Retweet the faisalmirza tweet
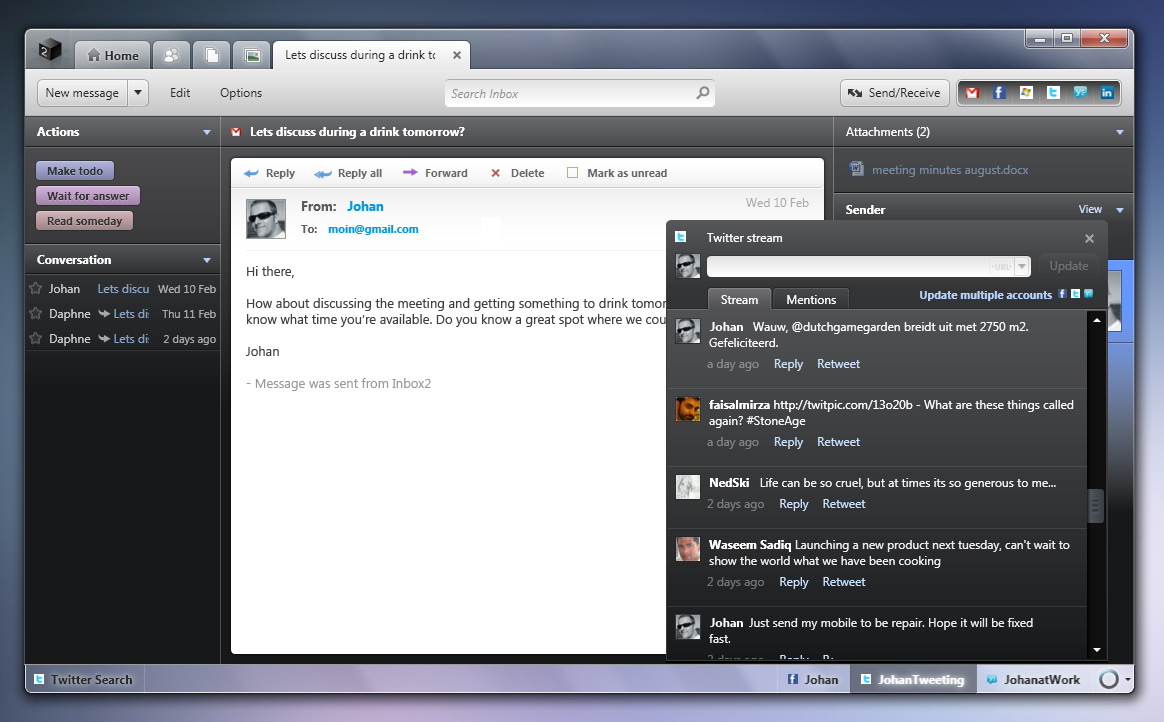 (x=838, y=442)
